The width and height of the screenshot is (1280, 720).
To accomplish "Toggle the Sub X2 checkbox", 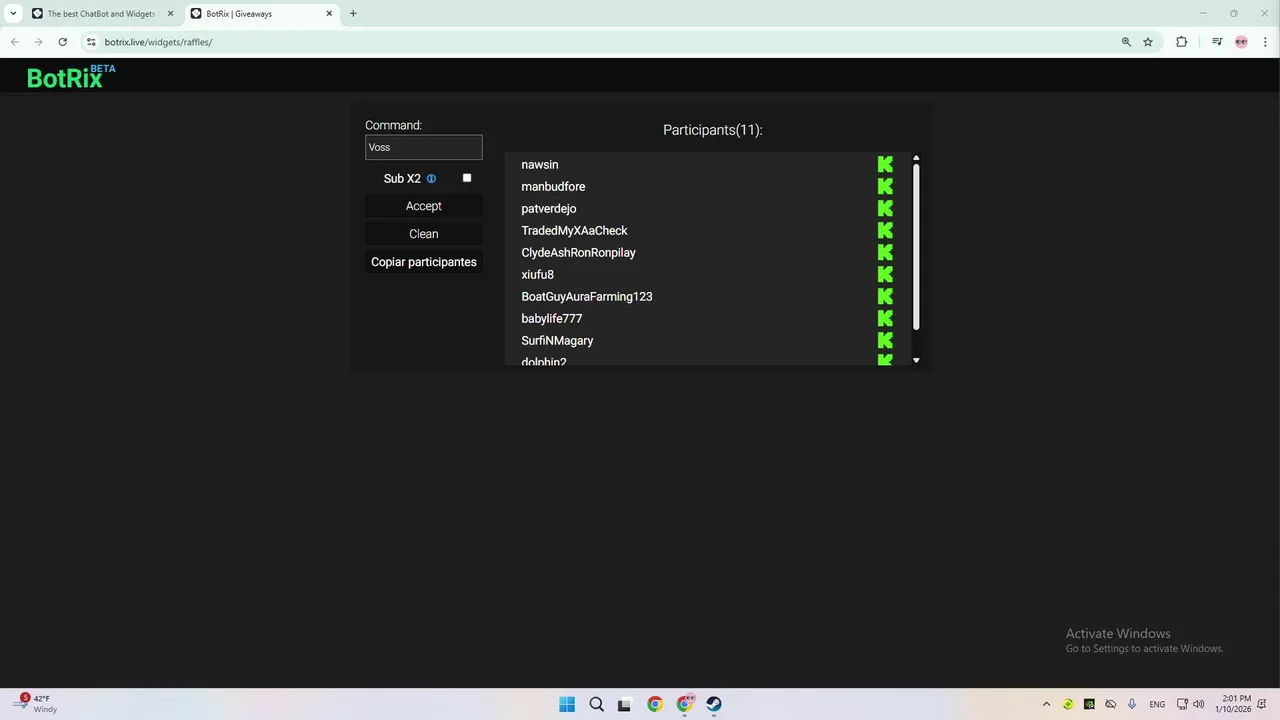I will [x=467, y=178].
